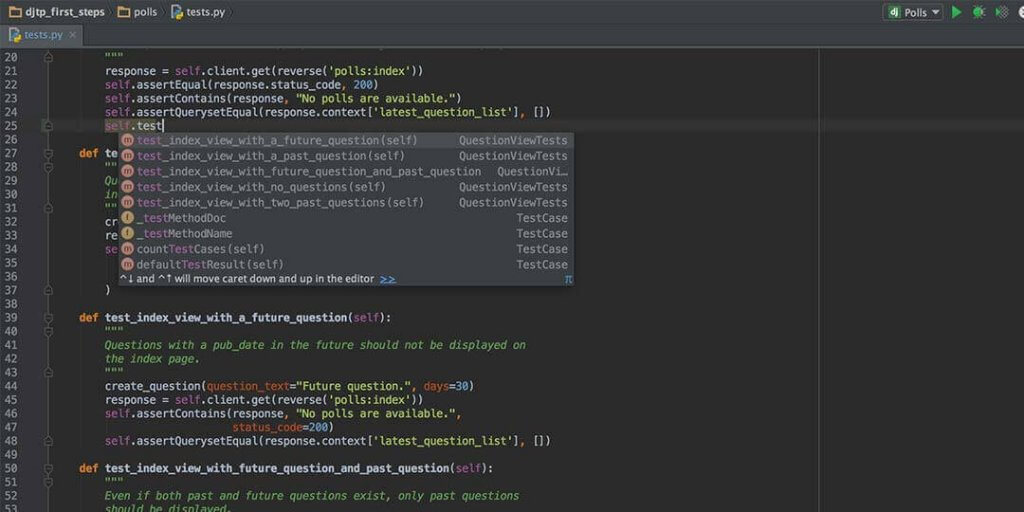Select test_index_view_with_future_question_and_past_question suggestion
1024x512 pixels.
(x=346, y=171)
